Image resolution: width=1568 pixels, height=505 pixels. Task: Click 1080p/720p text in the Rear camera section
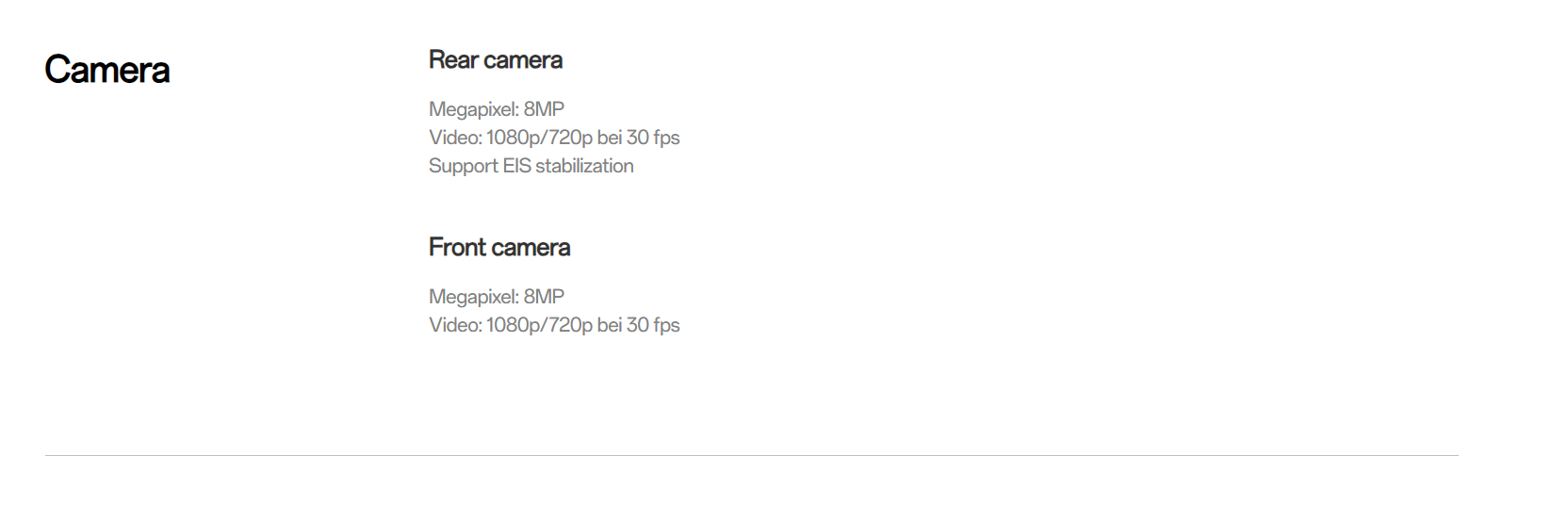point(540,138)
